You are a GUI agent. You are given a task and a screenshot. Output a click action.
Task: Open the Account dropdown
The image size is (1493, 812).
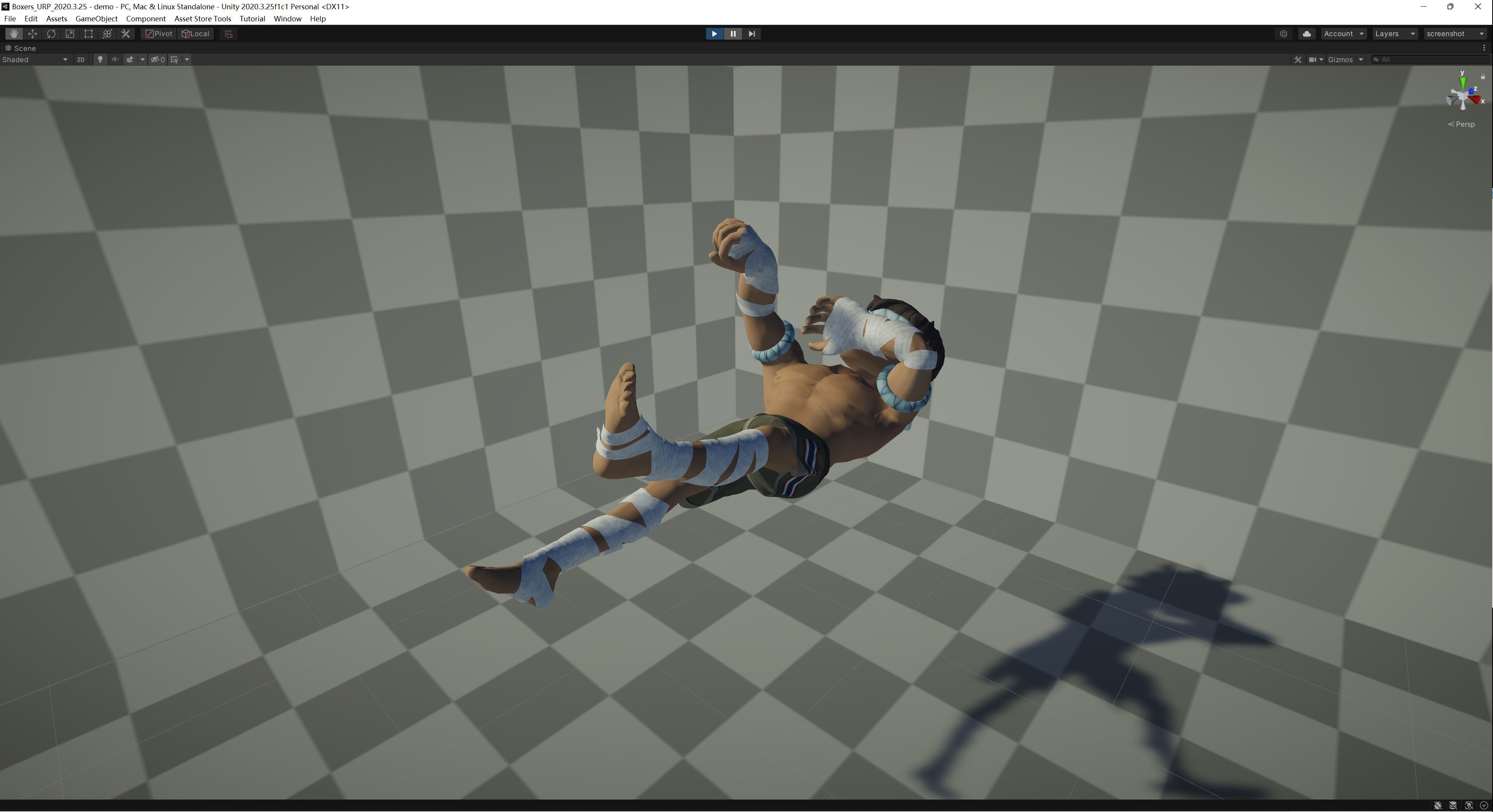point(1343,34)
